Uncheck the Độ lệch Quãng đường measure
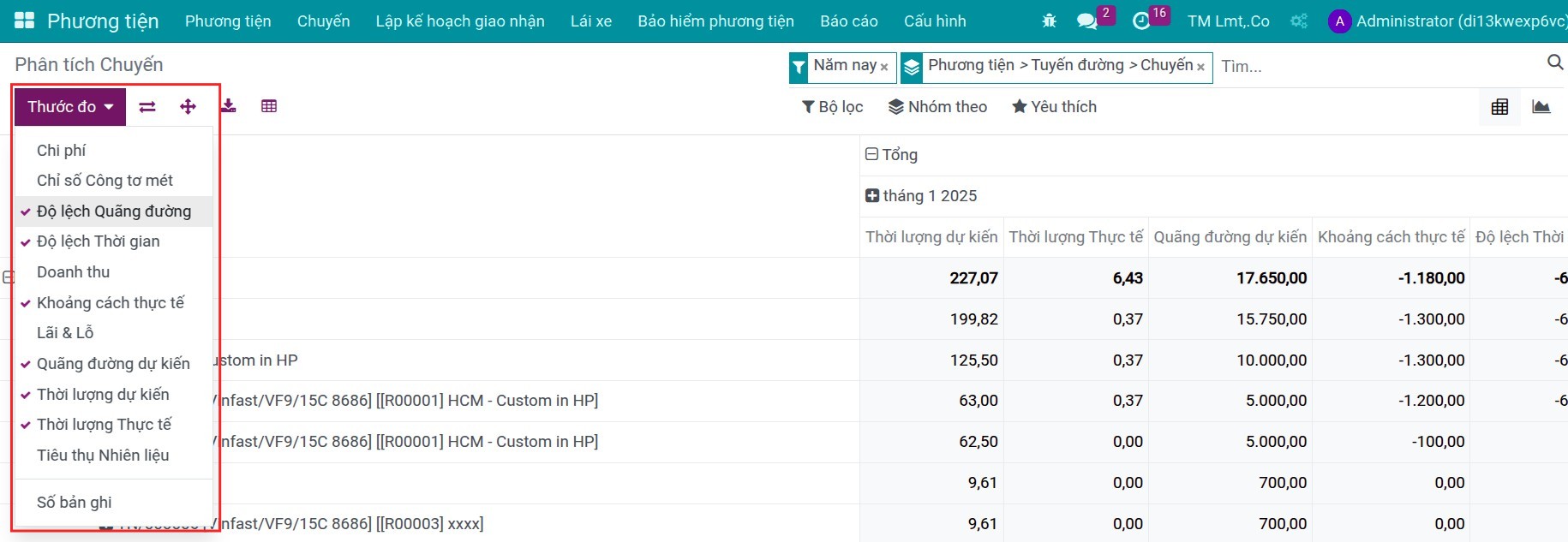This screenshot has width=1568, height=542. [x=114, y=211]
